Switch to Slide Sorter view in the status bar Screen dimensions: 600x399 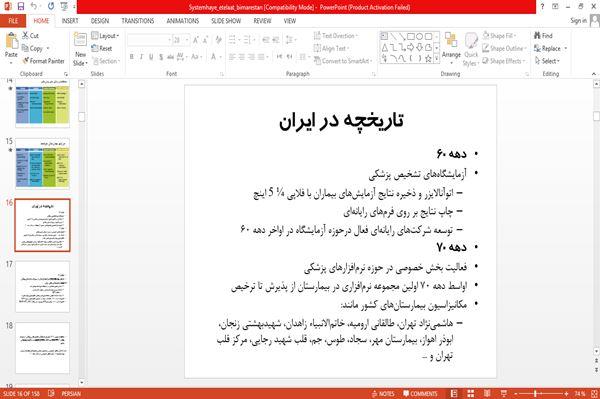click(471, 393)
